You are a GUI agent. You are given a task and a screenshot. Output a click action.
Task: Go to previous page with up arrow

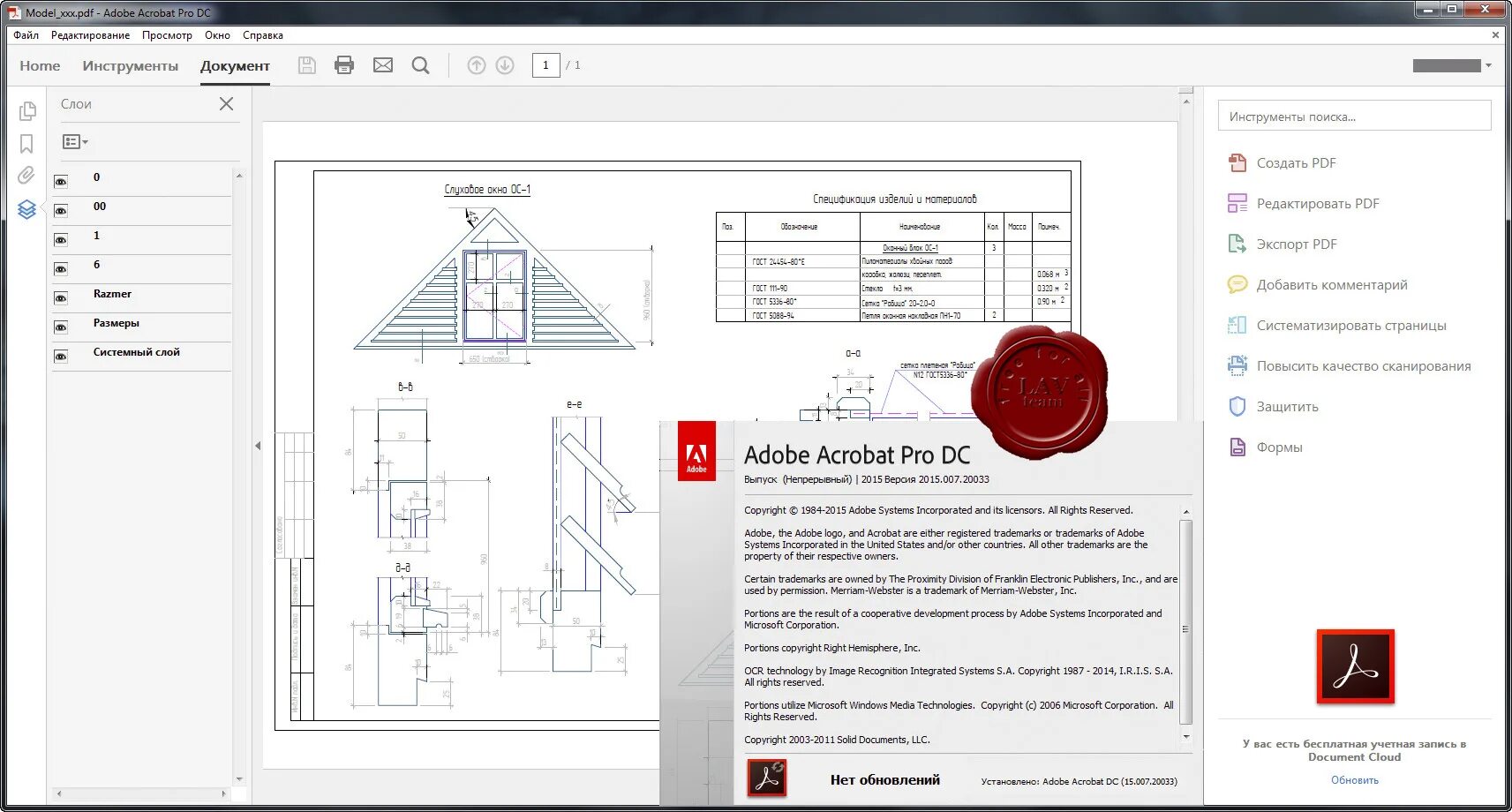click(x=477, y=65)
